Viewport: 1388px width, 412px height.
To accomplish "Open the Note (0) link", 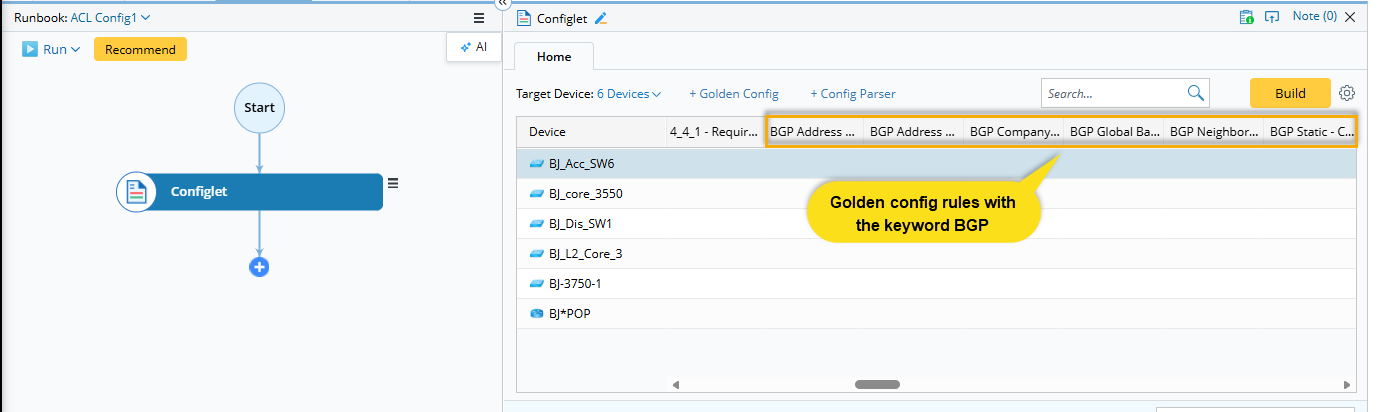I will (x=1314, y=16).
